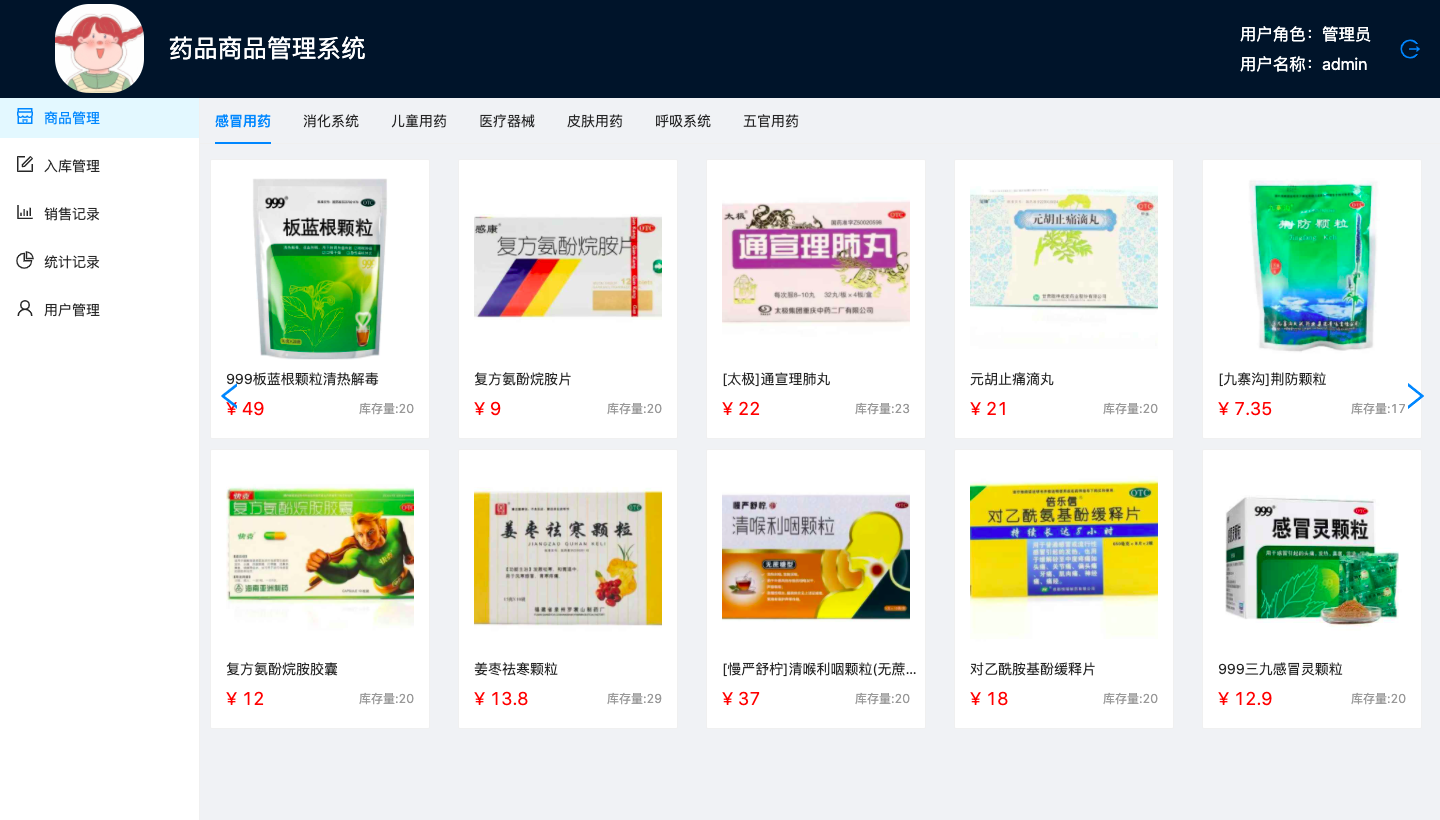Open 入库管理 in the sidebar

[x=99, y=166]
